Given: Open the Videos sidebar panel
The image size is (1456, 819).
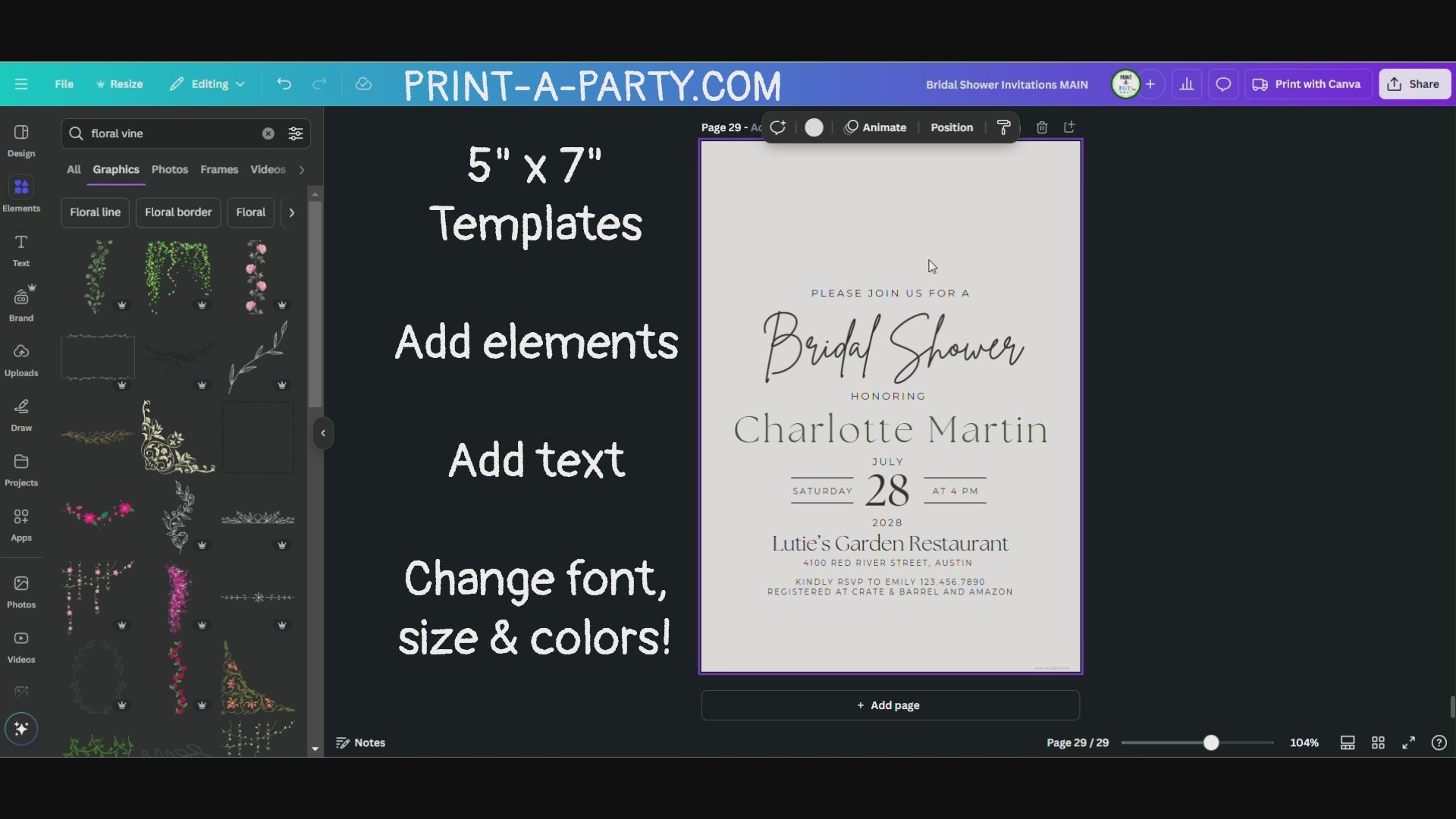Looking at the screenshot, I should point(21,648).
